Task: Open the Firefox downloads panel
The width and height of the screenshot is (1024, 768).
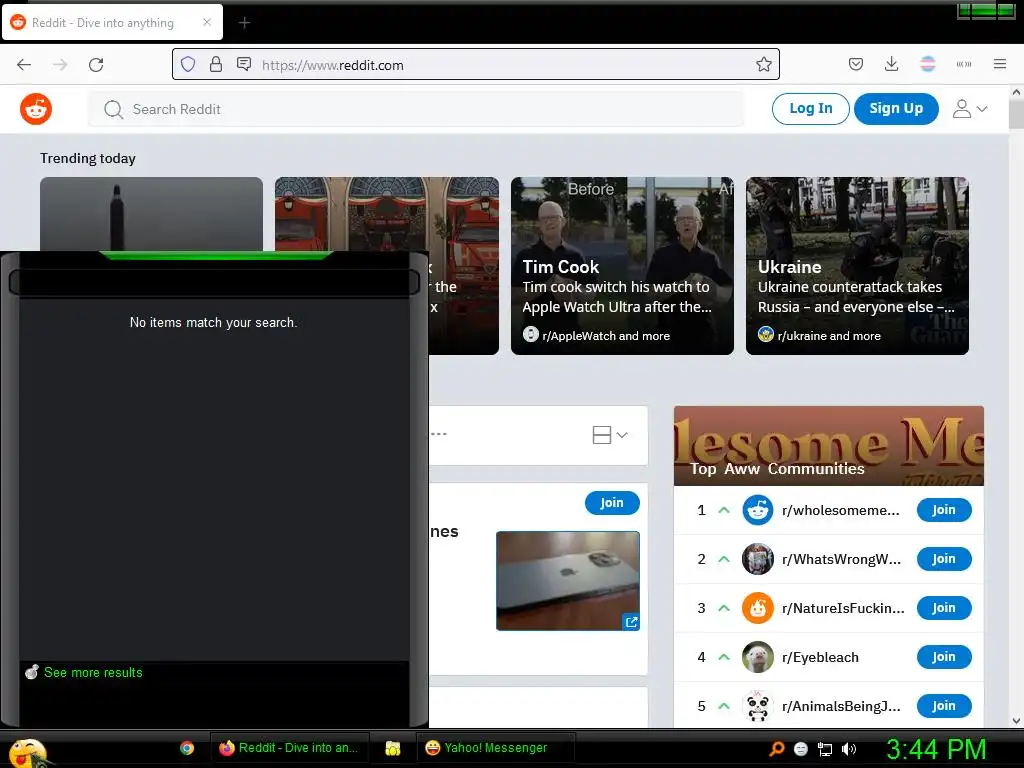Action: pyautogui.click(x=891, y=64)
